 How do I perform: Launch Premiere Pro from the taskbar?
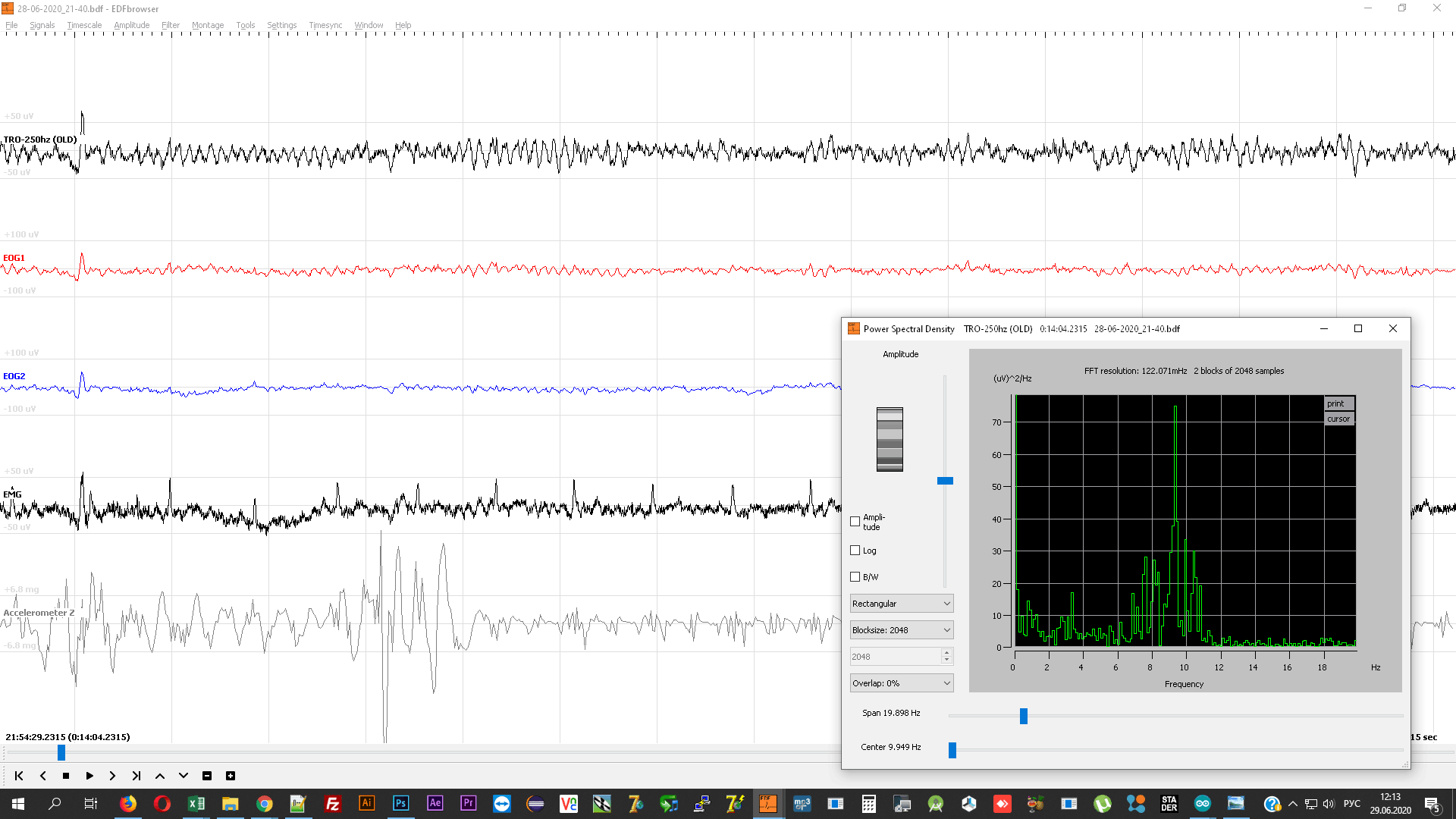(469, 804)
